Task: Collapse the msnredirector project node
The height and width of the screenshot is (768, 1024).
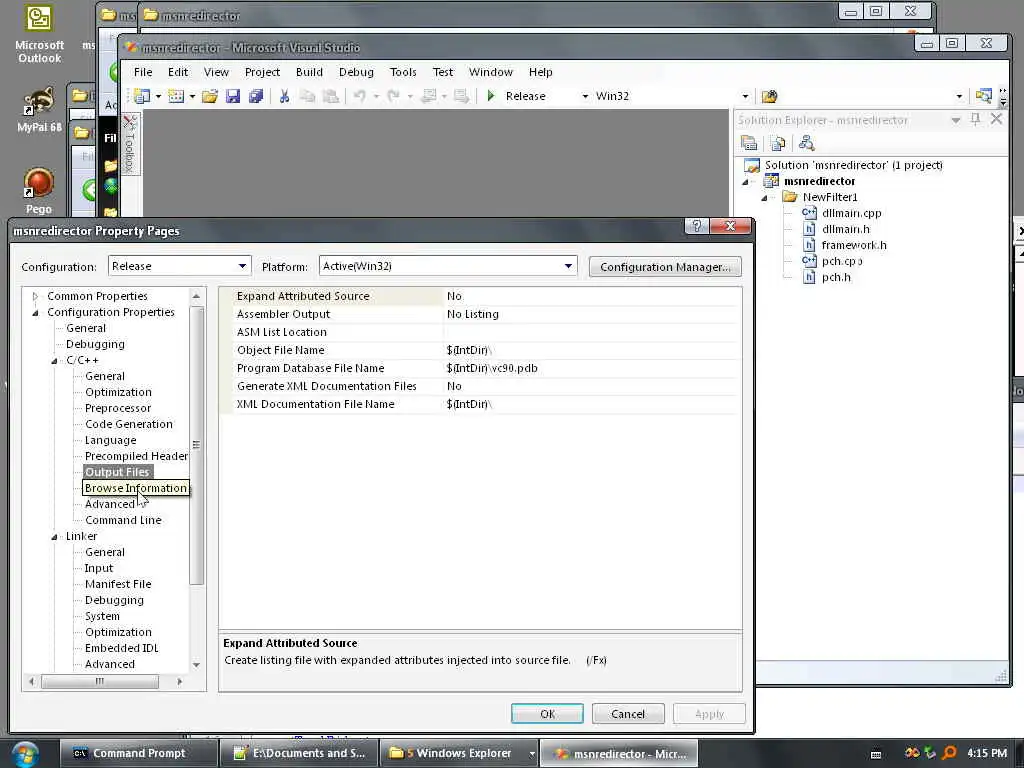Action: 745,182
